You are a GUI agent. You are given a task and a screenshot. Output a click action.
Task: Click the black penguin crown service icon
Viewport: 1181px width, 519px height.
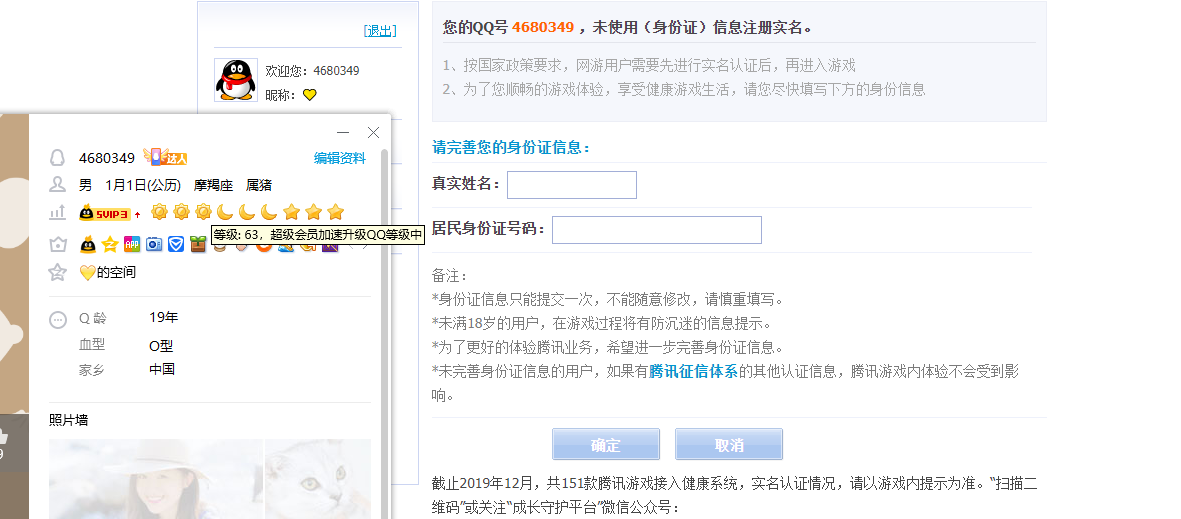point(88,243)
